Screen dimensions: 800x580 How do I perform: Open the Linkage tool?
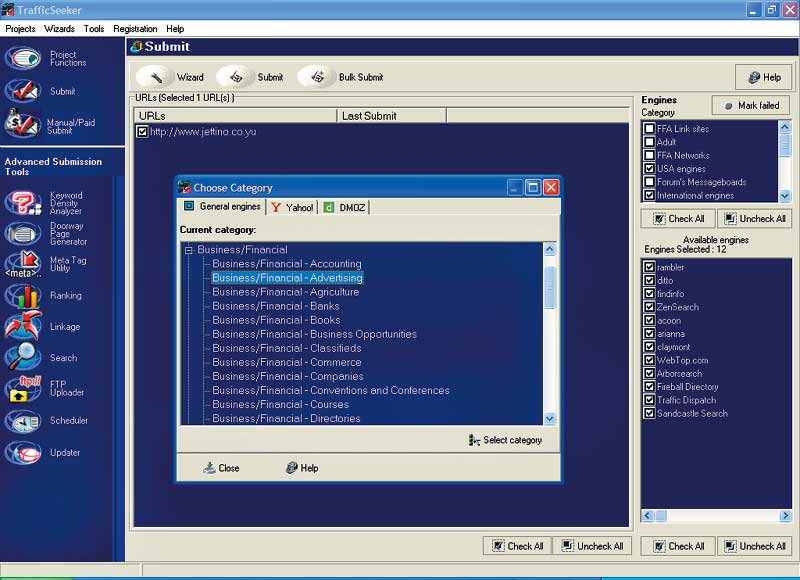42,326
